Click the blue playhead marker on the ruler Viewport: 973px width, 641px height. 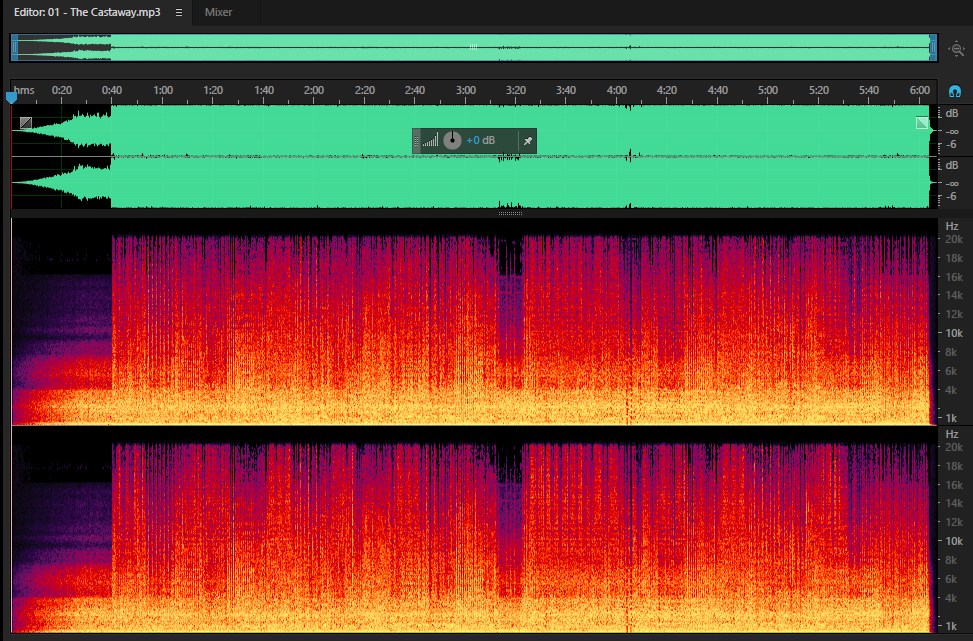click(11, 97)
